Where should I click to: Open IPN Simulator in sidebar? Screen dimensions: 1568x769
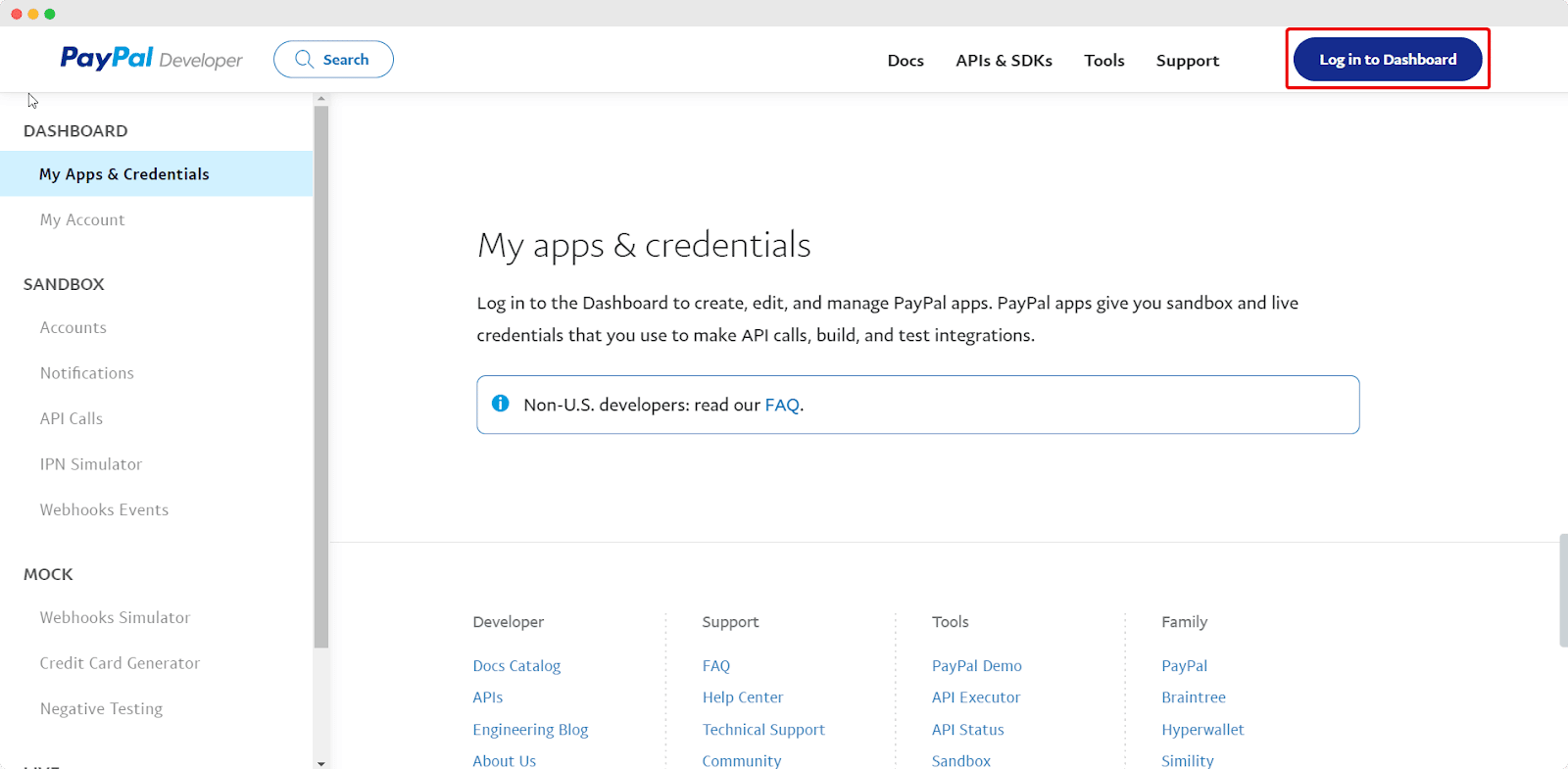pos(91,464)
